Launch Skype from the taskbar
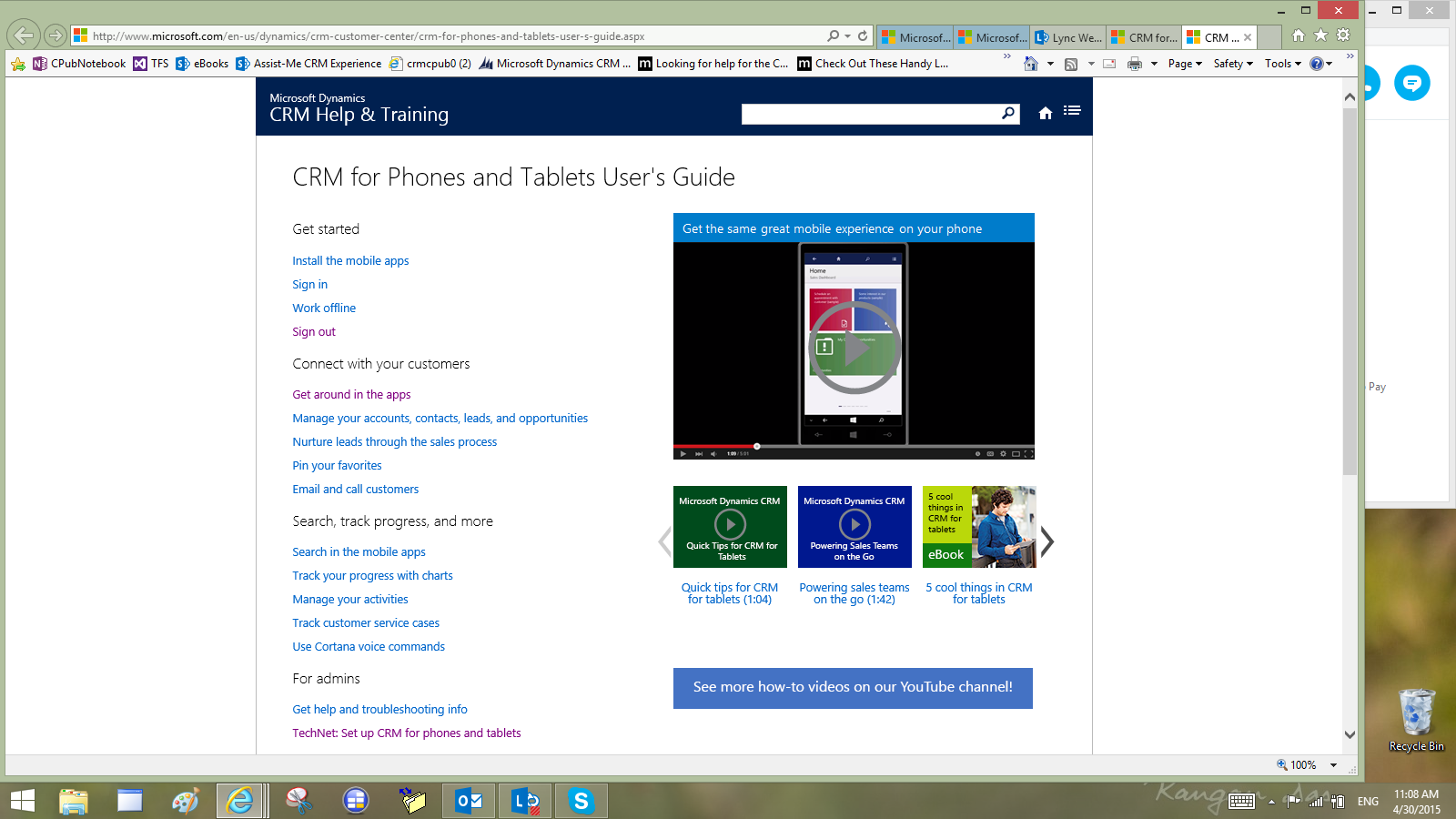1456x819 pixels. pos(581,801)
